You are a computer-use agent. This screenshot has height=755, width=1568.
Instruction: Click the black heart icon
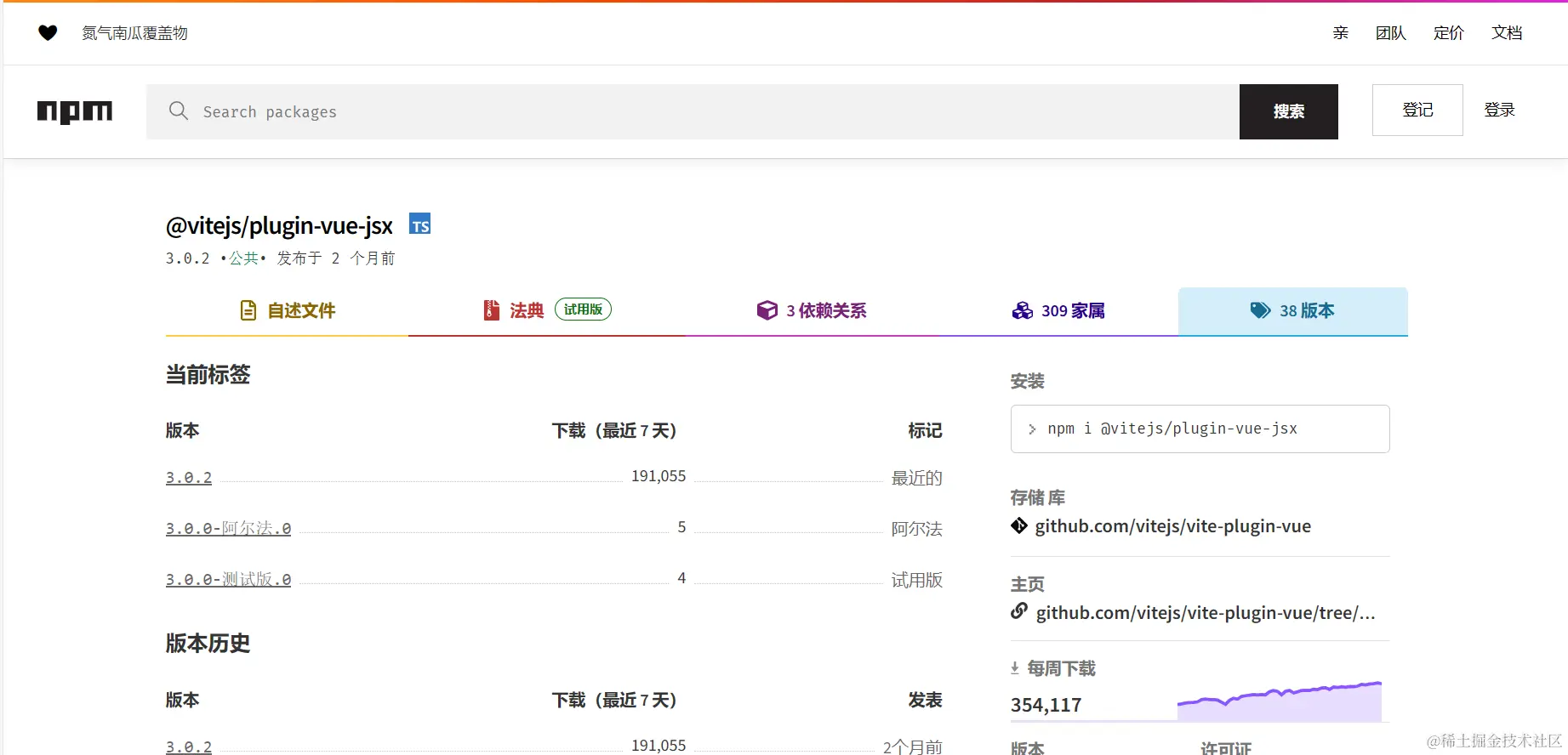pyautogui.click(x=48, y=33)
